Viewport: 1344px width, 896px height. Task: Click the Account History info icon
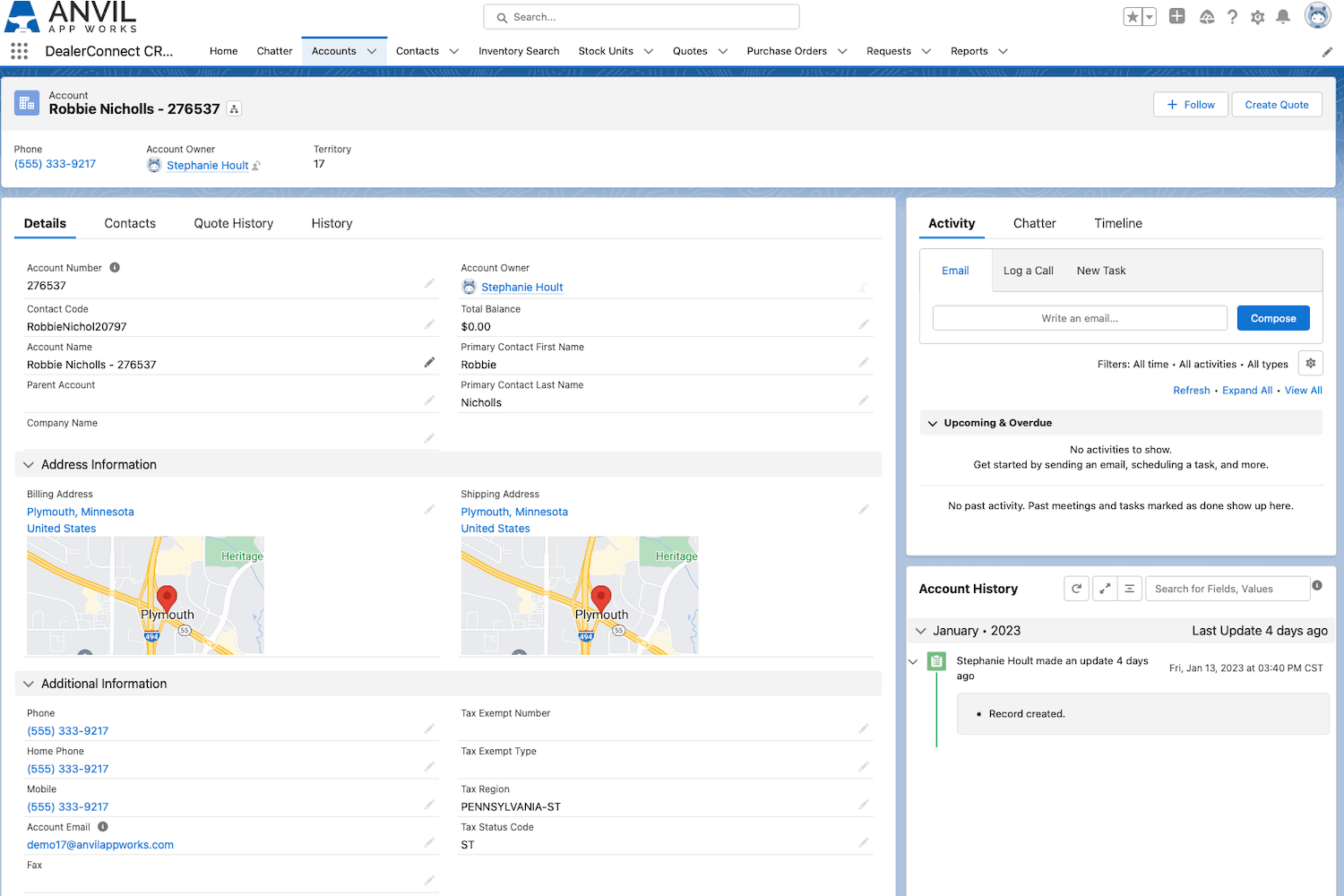pyautogui.click(x=1317, y=585)
